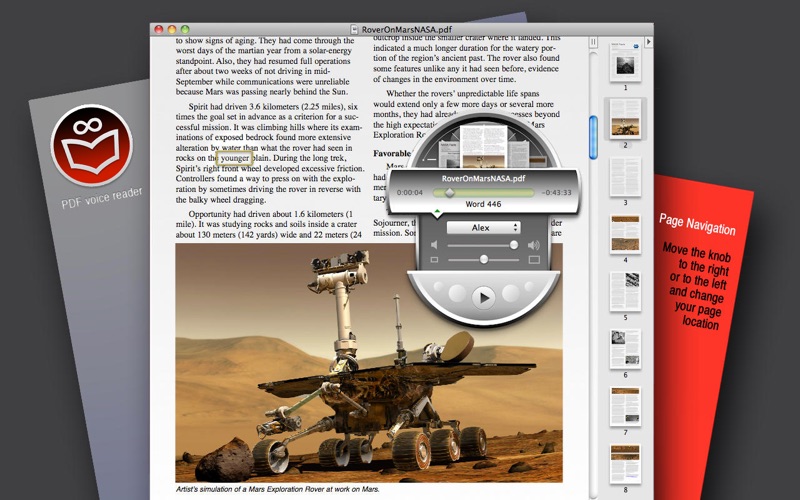Click the large round button left of play
Viewport: 800px width, 500px height.
[457, 293]
